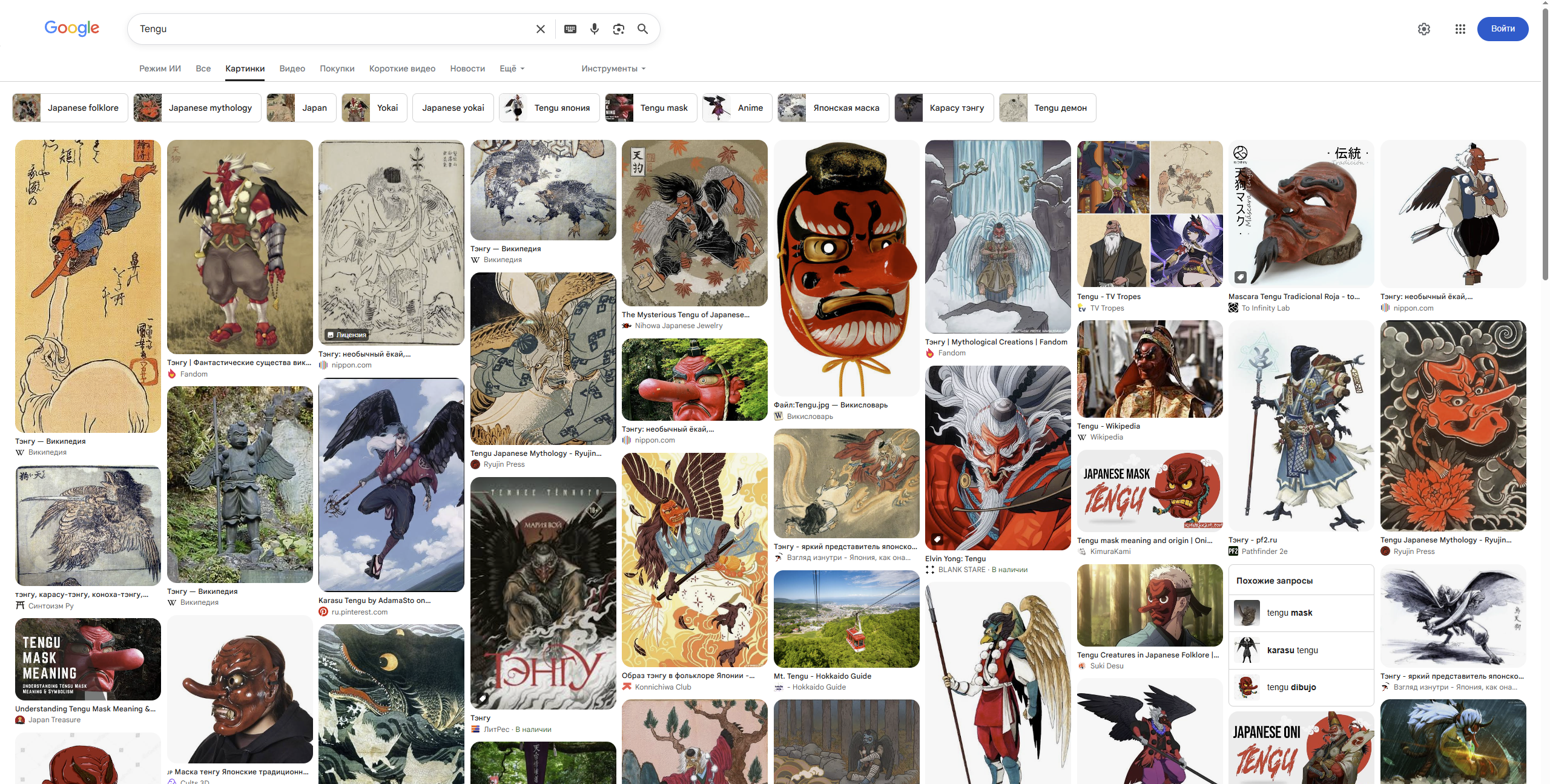1550x784 pixels.
Task: Open the Тэнгу - pf2.ru character image
Action: point(1301,426)
